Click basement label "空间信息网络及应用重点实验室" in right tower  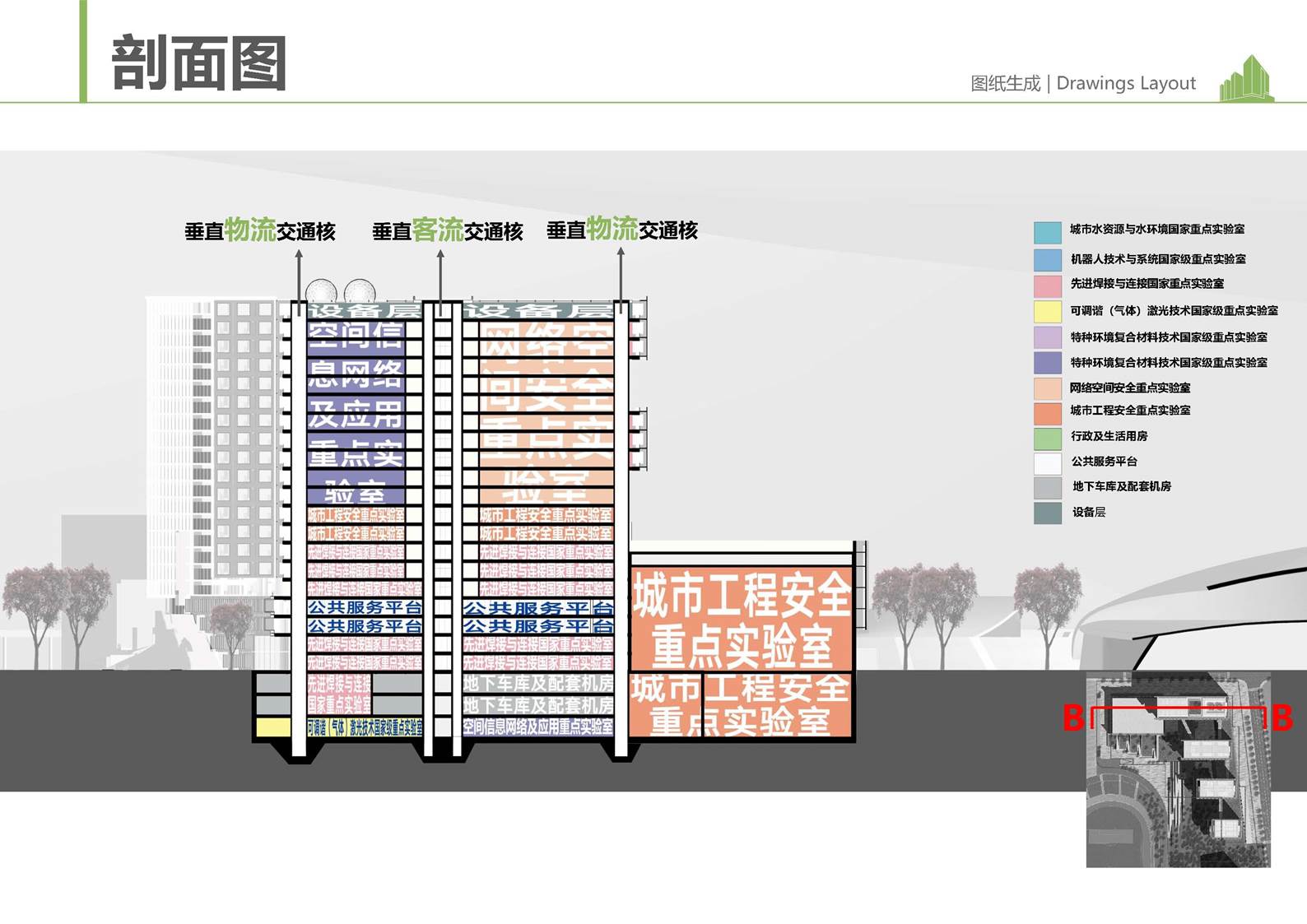(537, 727)
